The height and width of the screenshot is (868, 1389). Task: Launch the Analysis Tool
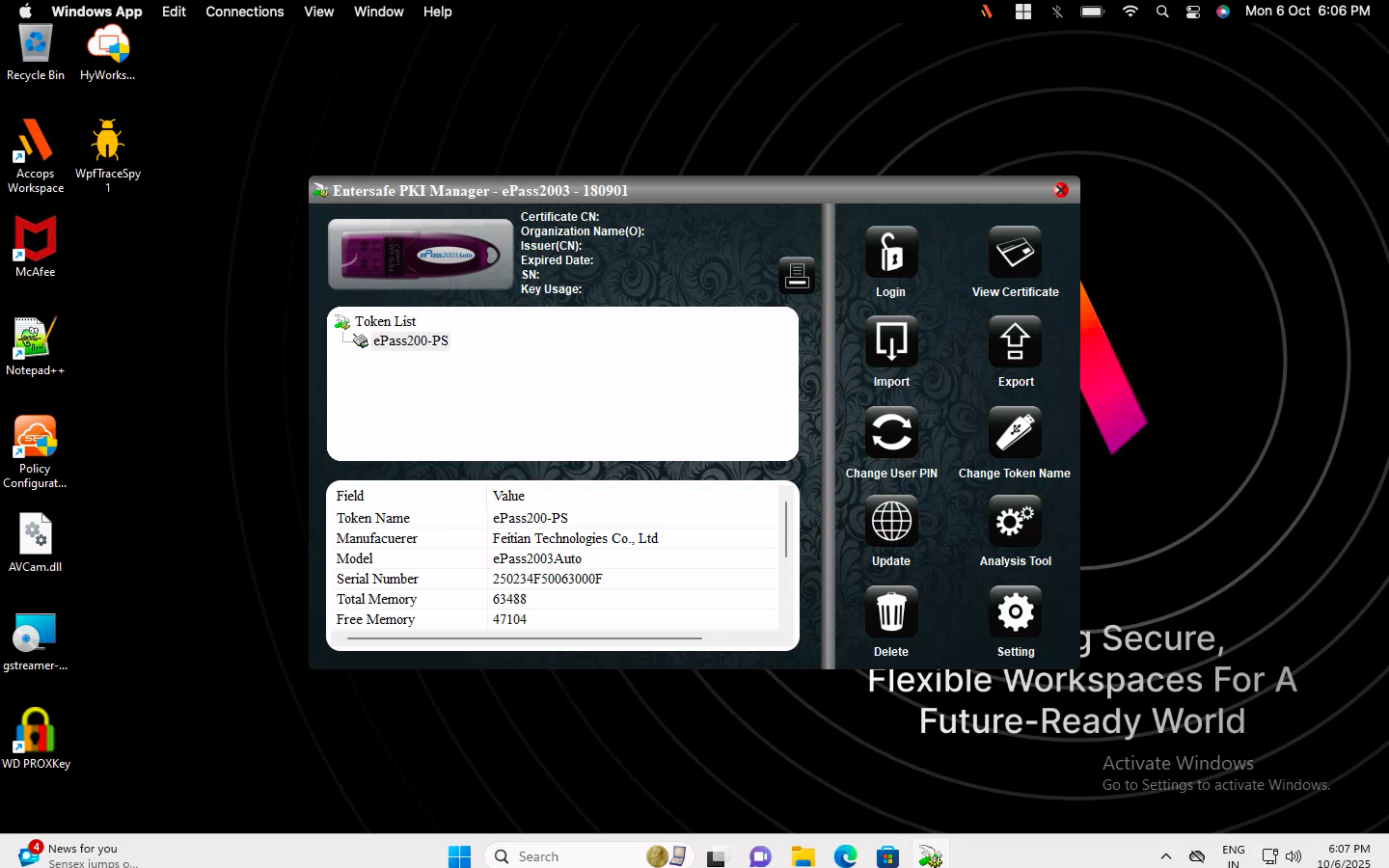point(1015,522)
